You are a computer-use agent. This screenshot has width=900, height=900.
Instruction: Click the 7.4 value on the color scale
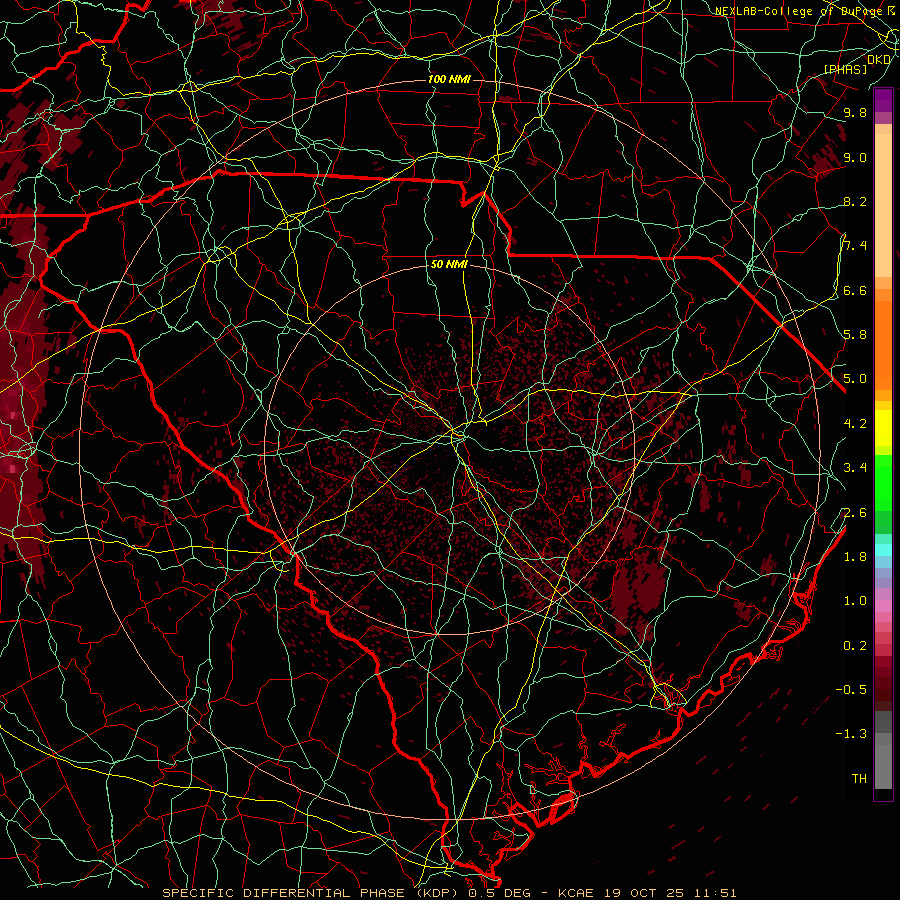point(855,246)
